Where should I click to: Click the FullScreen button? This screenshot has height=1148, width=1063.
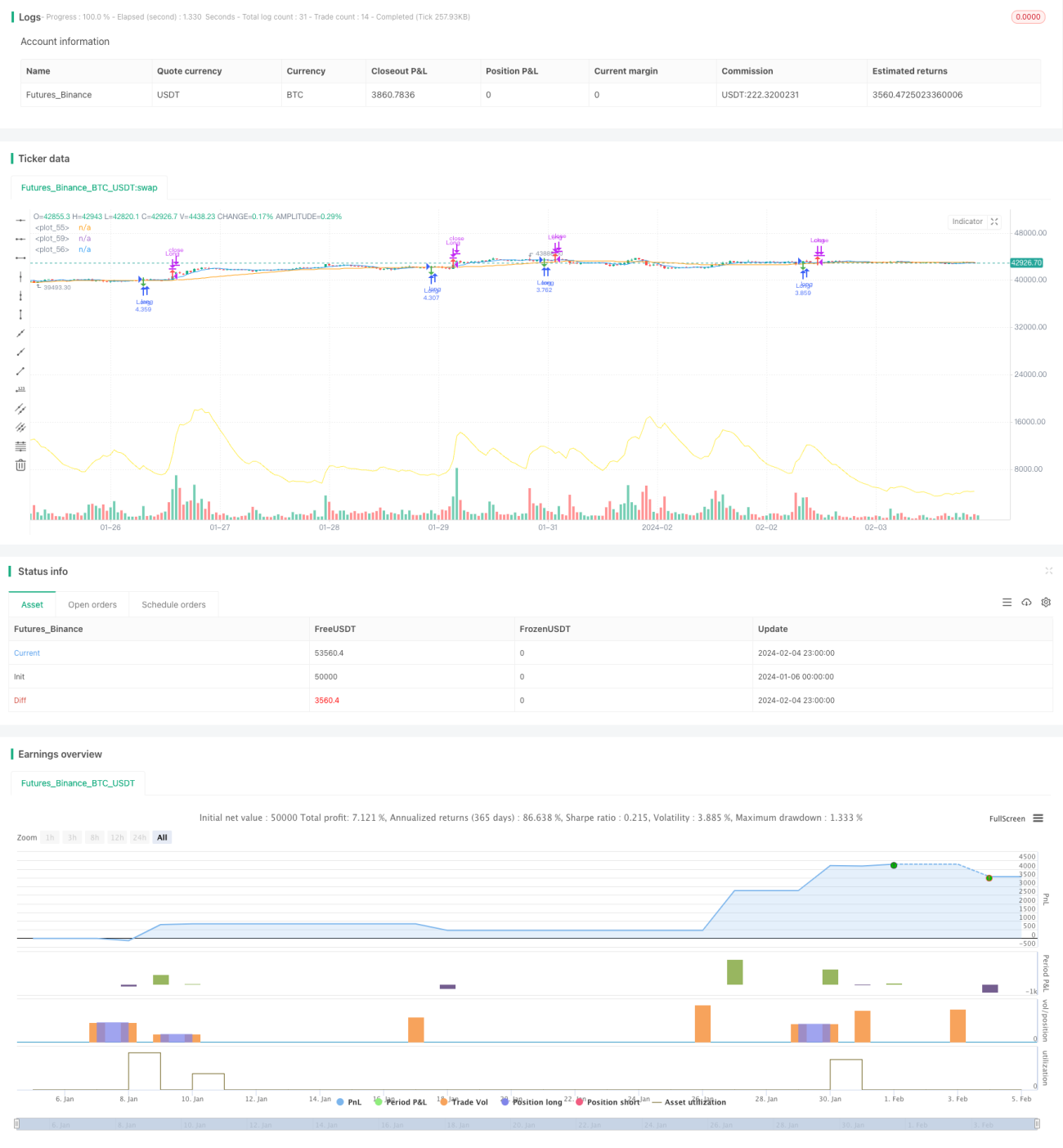point(1007,818)
